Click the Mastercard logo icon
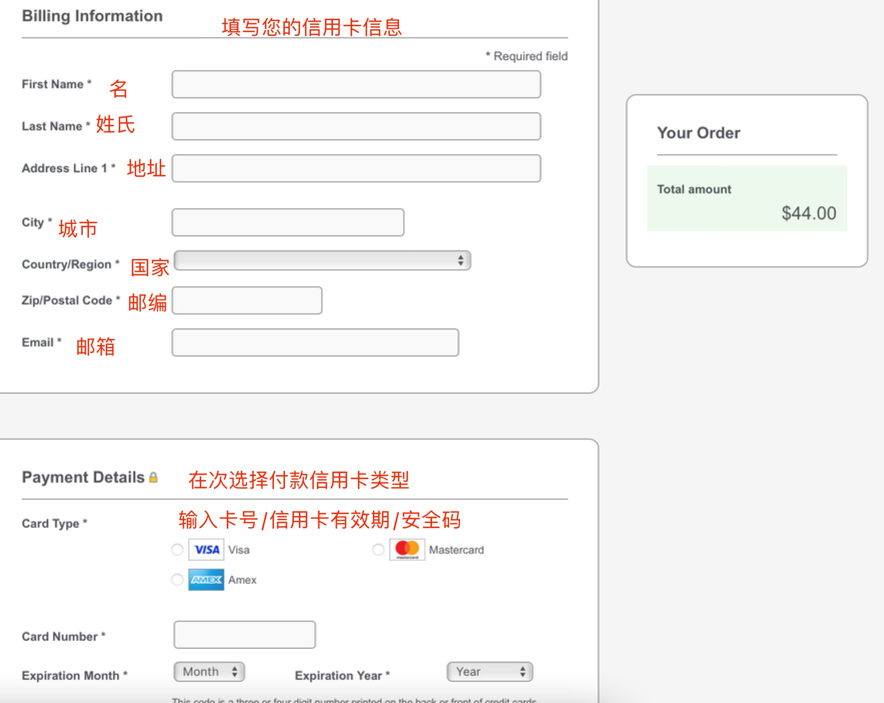The image size is (884, 703). 407,549
